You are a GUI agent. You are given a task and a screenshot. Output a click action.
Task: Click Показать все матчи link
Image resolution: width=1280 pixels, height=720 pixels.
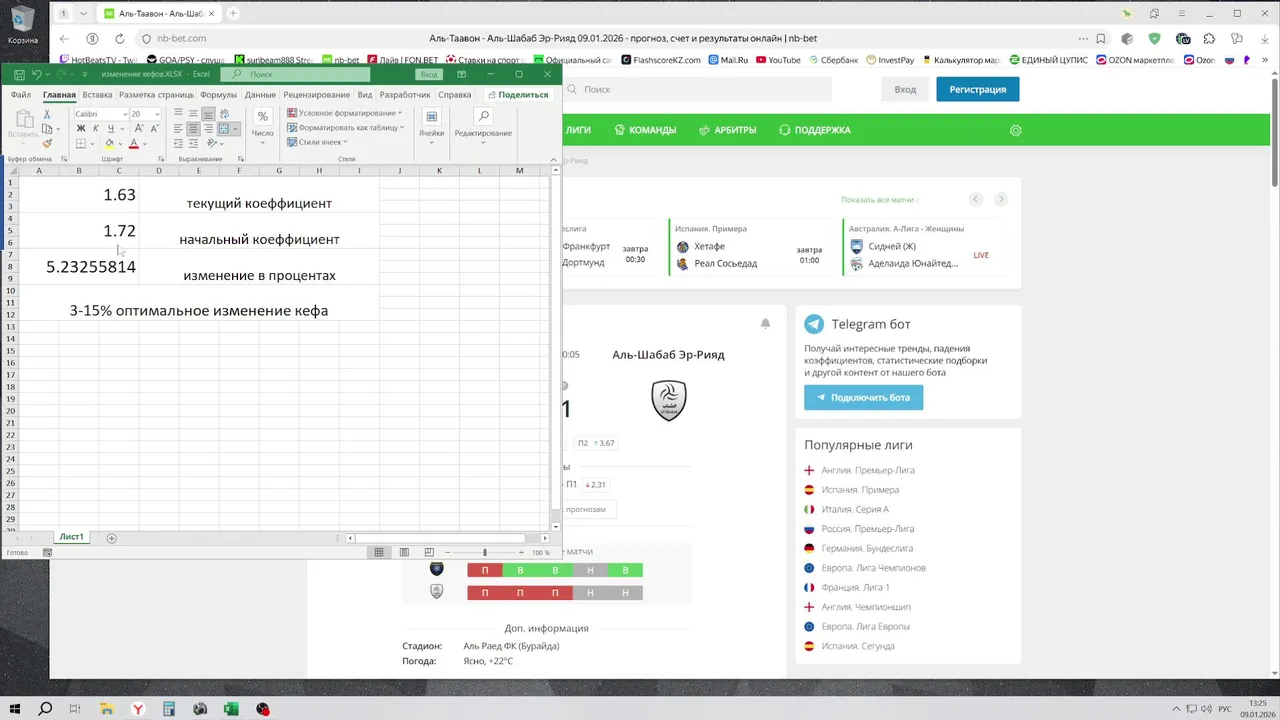coord(880,200)
